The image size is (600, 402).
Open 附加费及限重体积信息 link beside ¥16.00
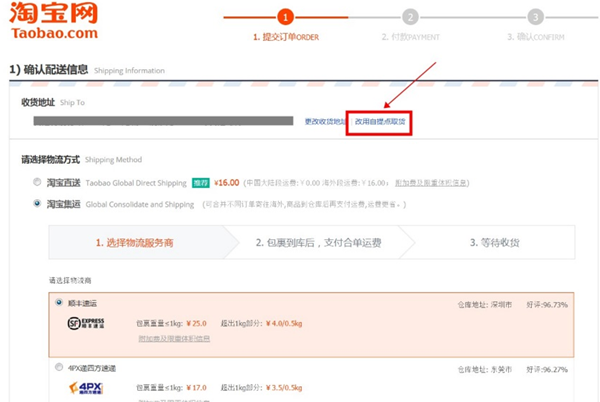pyautogui.click(x=431, y=183)
